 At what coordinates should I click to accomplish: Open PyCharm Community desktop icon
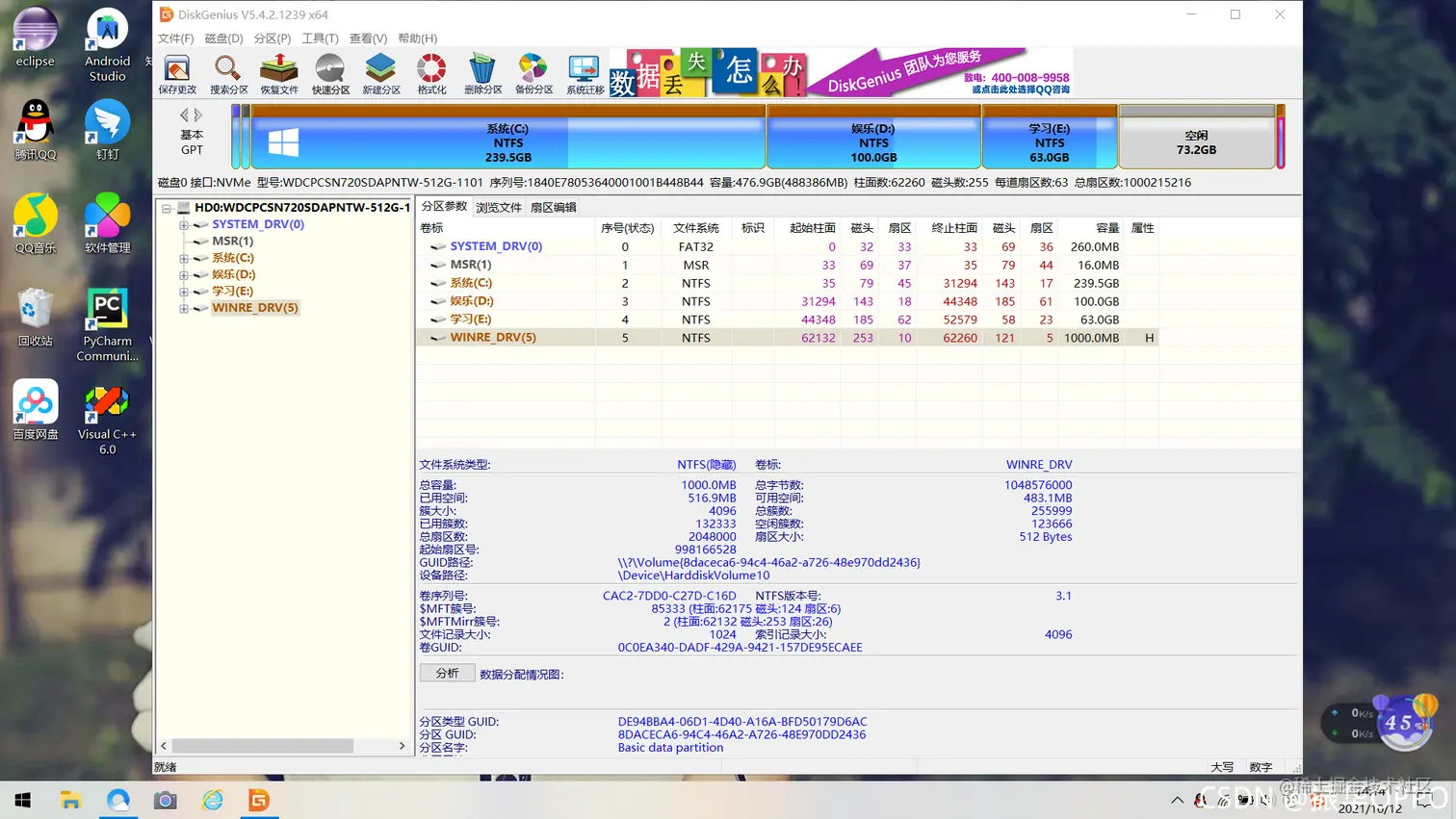[x=107, y=324]
